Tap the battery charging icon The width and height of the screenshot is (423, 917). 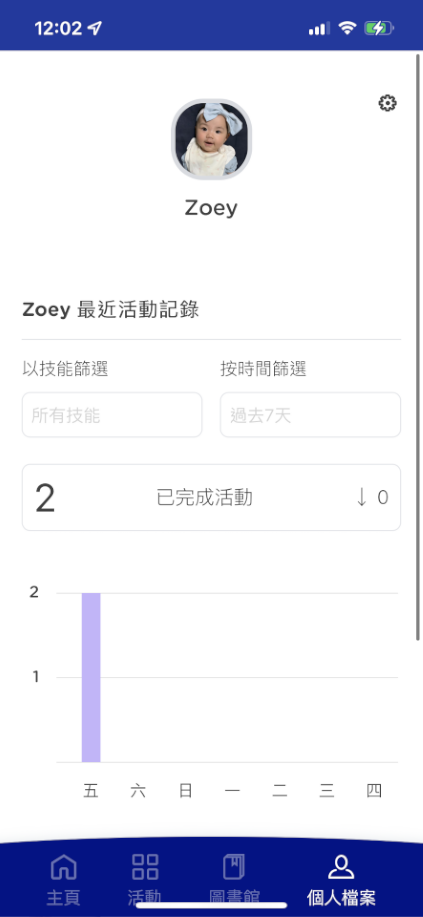379,28
